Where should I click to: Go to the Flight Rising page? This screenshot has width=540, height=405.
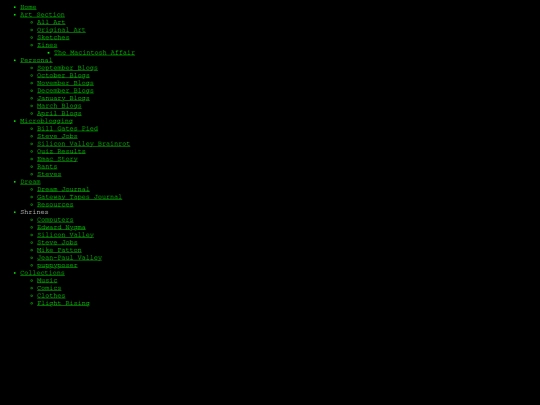pyautogui.click(x=63, y=303)
